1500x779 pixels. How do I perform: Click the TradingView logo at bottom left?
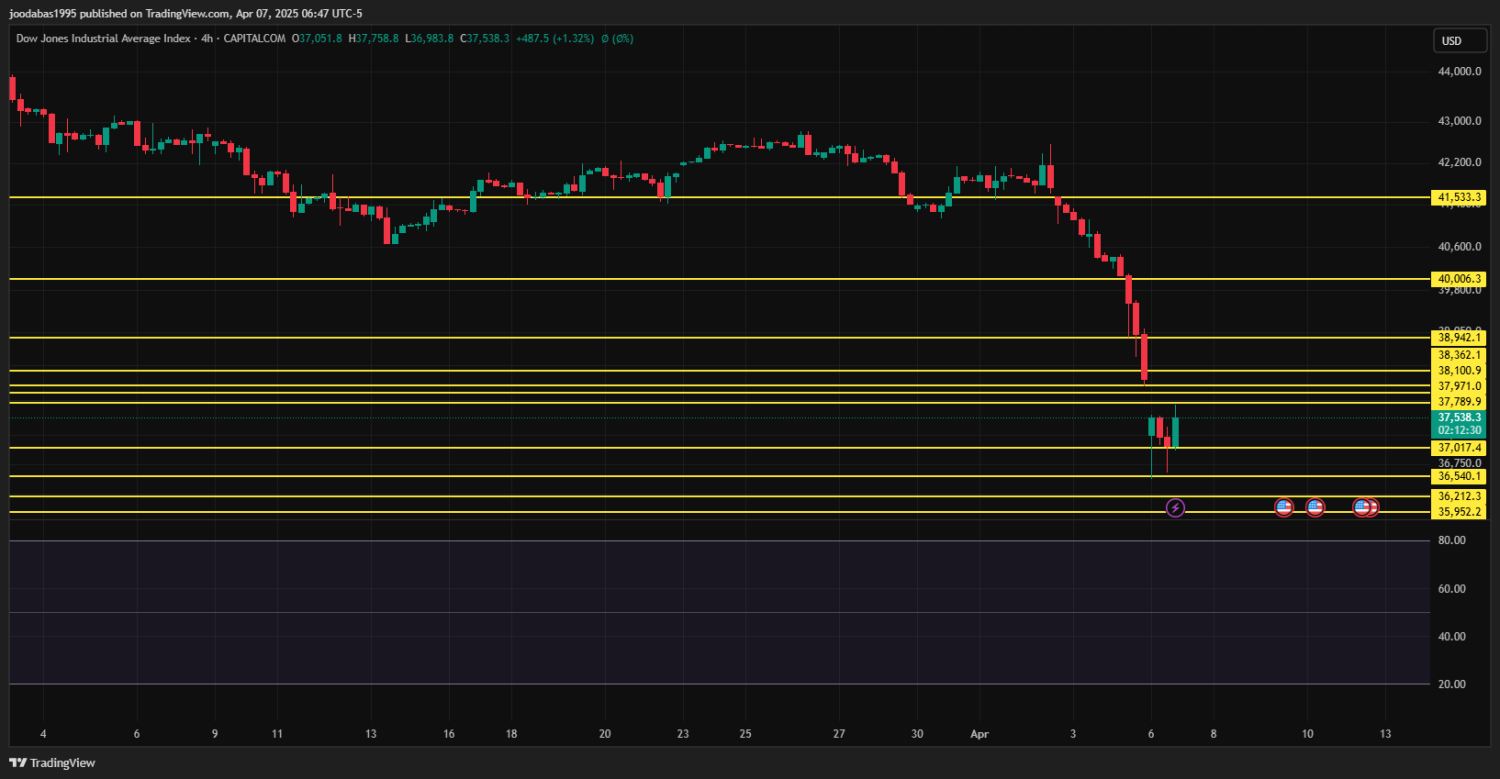point(52,763)
